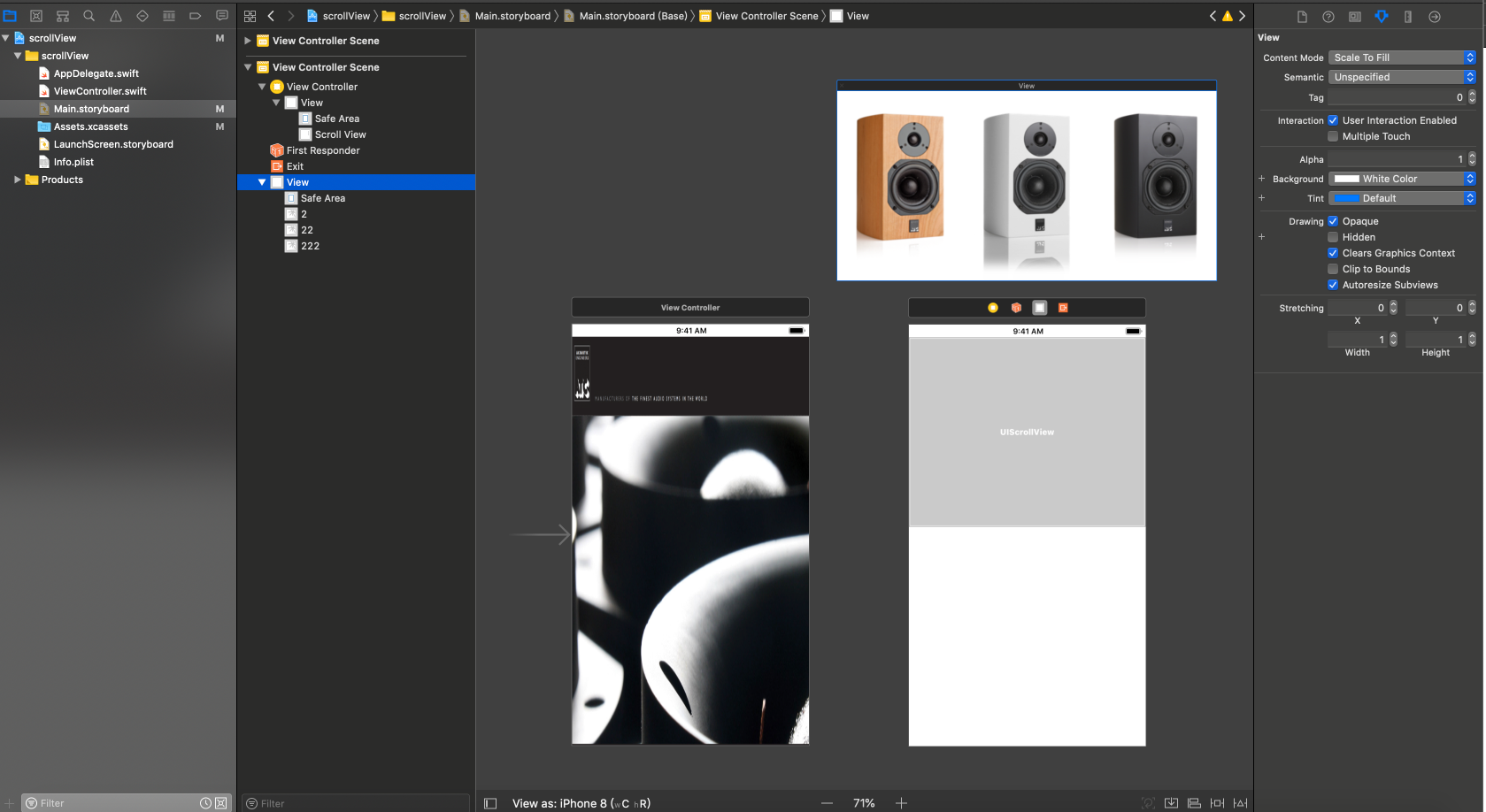1486x812 pixels.
Task: Click the zoom in plus button
Action: pyautogui.click(x=901, y=803)
